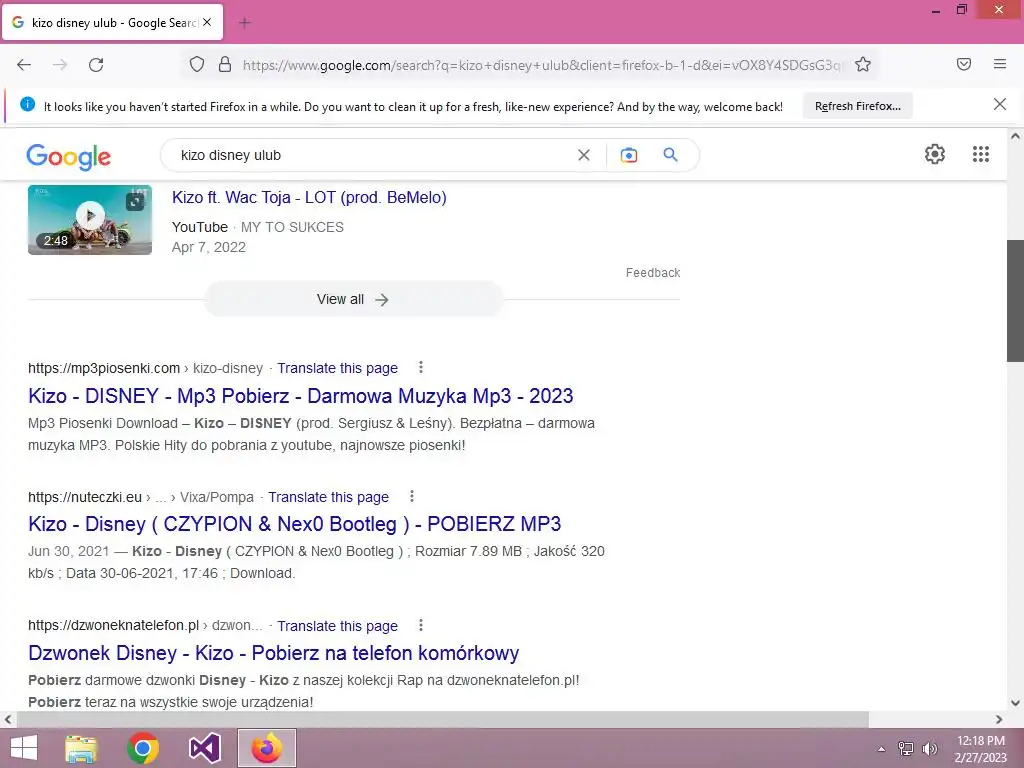Click the scroll right arrow

pyautogui.click(x=999, y=719)
